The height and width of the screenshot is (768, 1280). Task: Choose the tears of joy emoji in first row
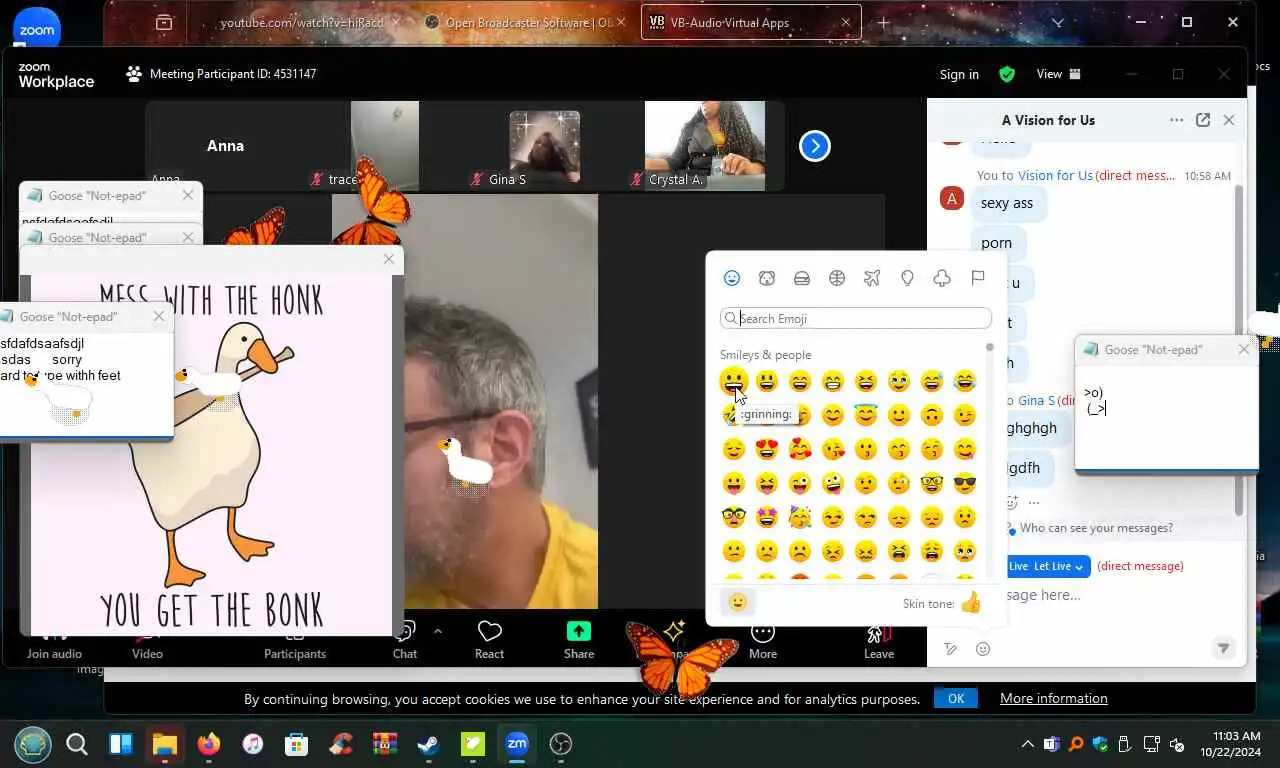[965, 381]
